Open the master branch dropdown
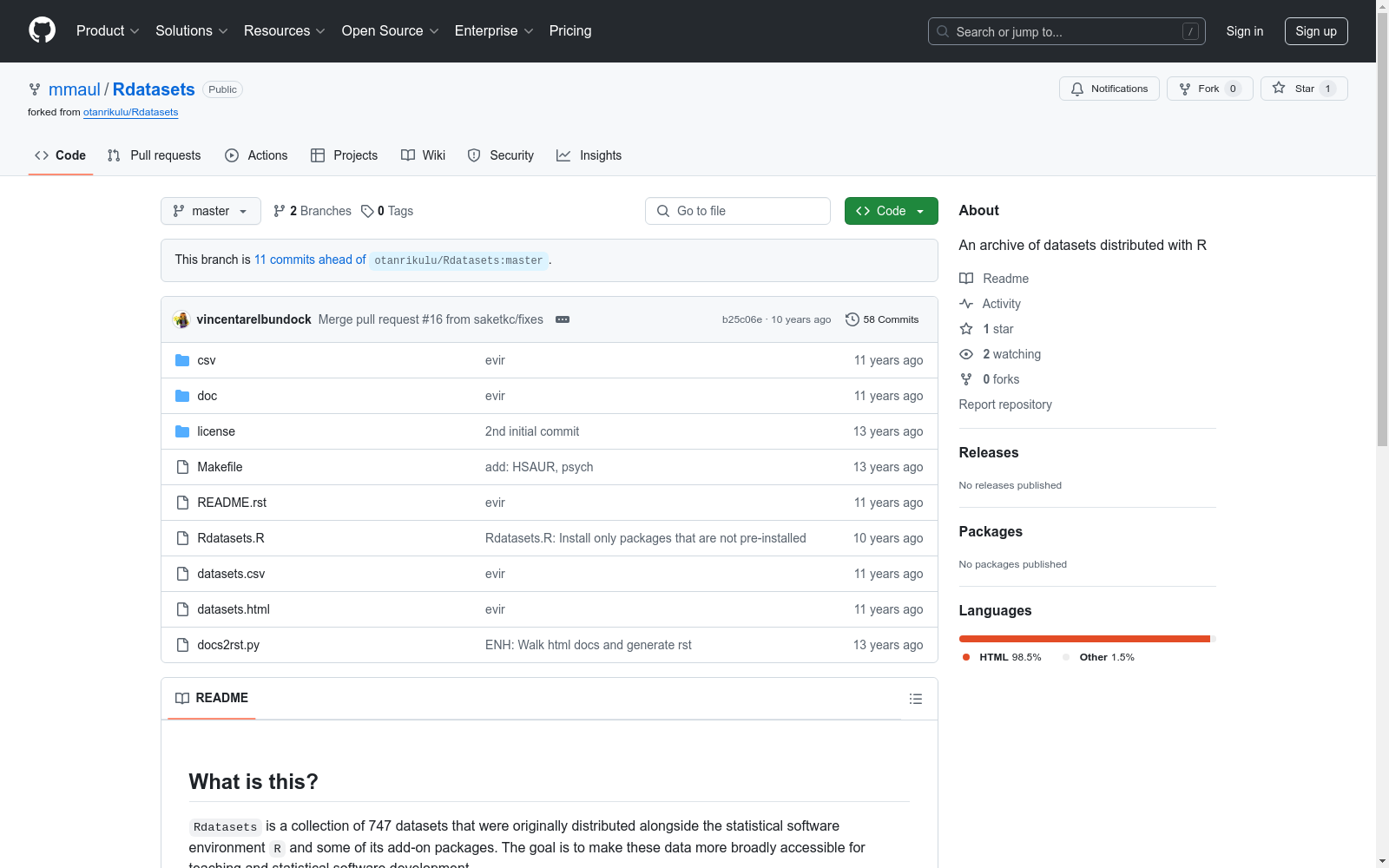Image resolution: width=1389 pixels, height=868 pixels. pos(211,211)
